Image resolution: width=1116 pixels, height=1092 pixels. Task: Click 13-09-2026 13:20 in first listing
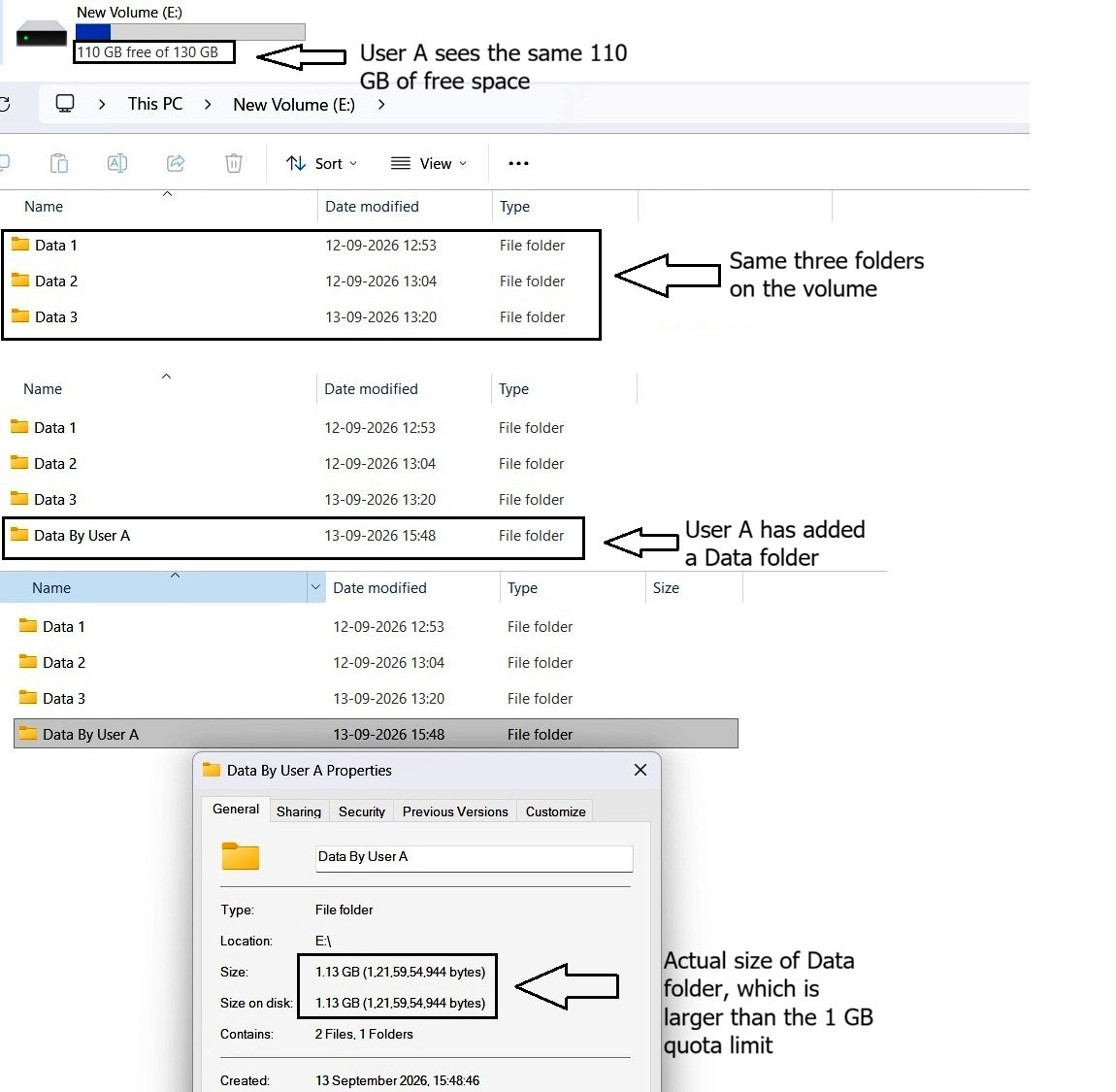(380, 316)
